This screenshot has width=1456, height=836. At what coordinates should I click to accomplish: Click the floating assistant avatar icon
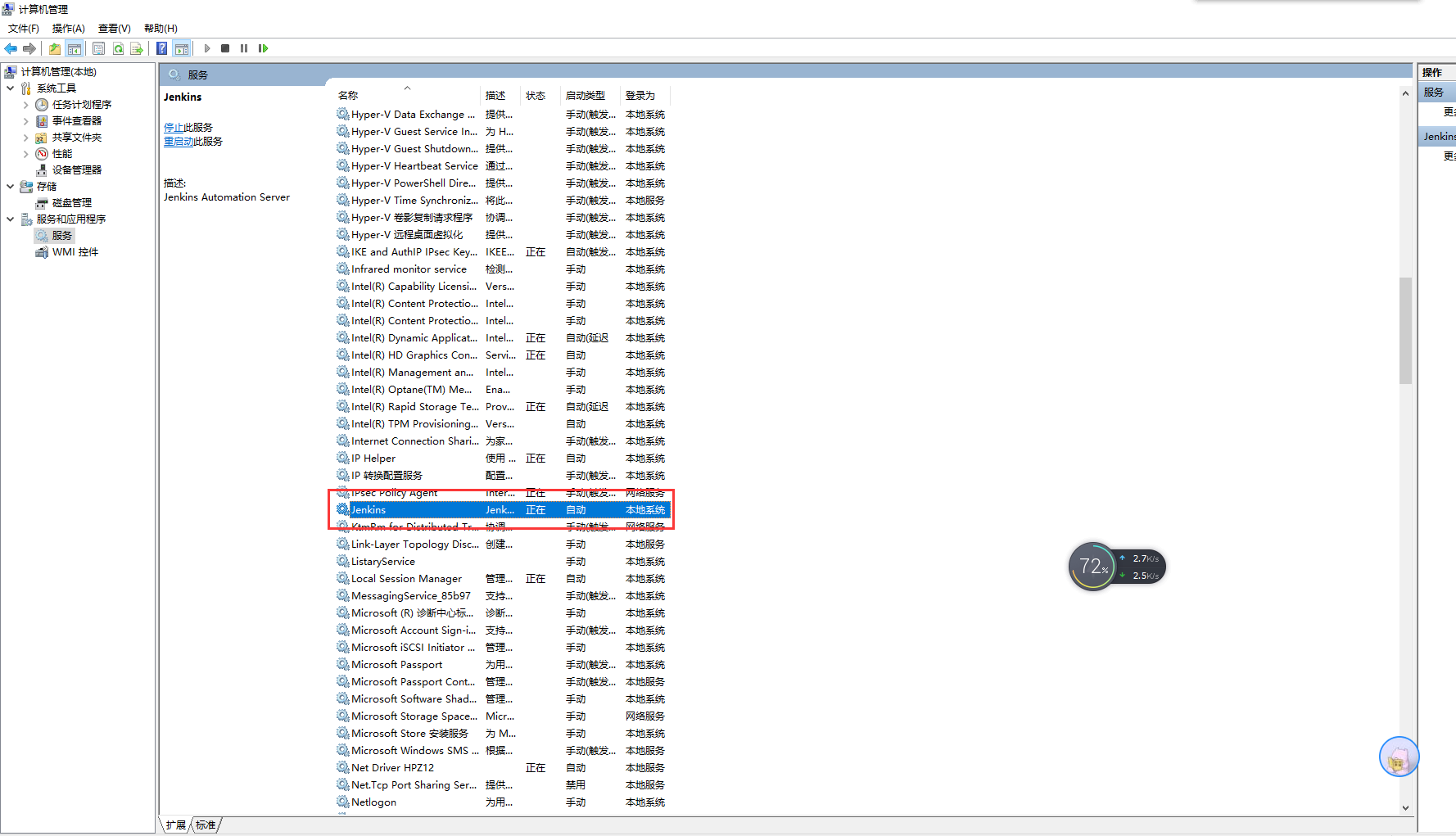pos(1399,757)
